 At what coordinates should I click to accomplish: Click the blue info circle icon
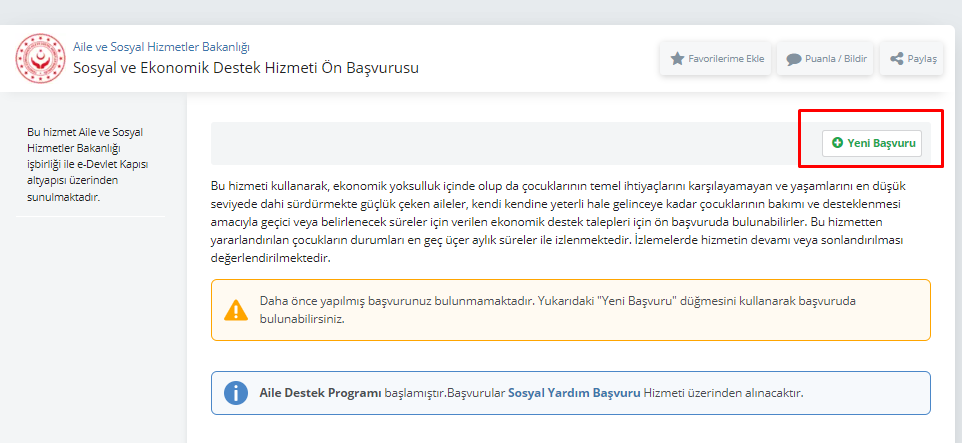pyautogui.click(x=236, y=393)
